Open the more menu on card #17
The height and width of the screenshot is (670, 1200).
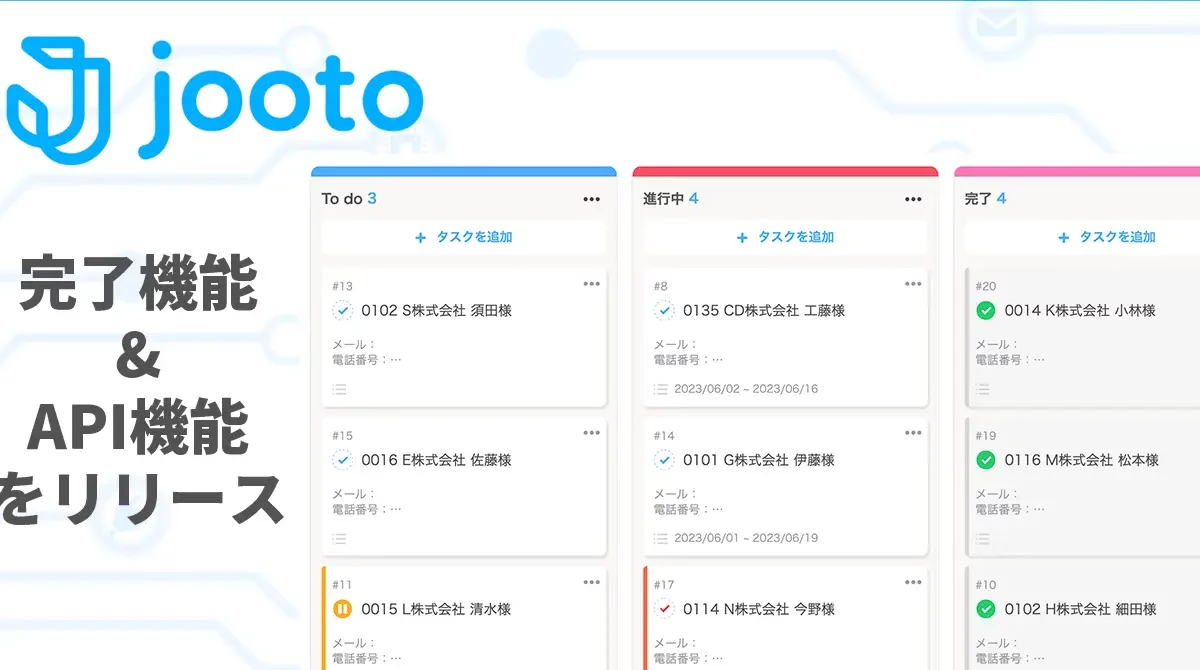tap(913, 582)
